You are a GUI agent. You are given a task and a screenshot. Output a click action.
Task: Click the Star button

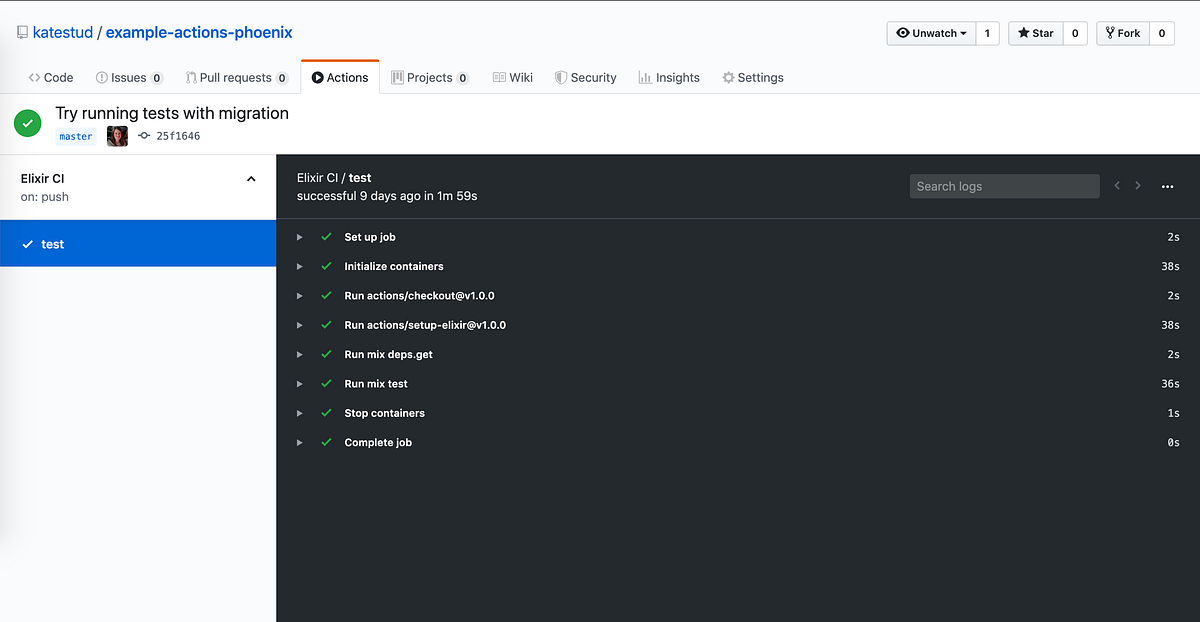[1034, 32]
